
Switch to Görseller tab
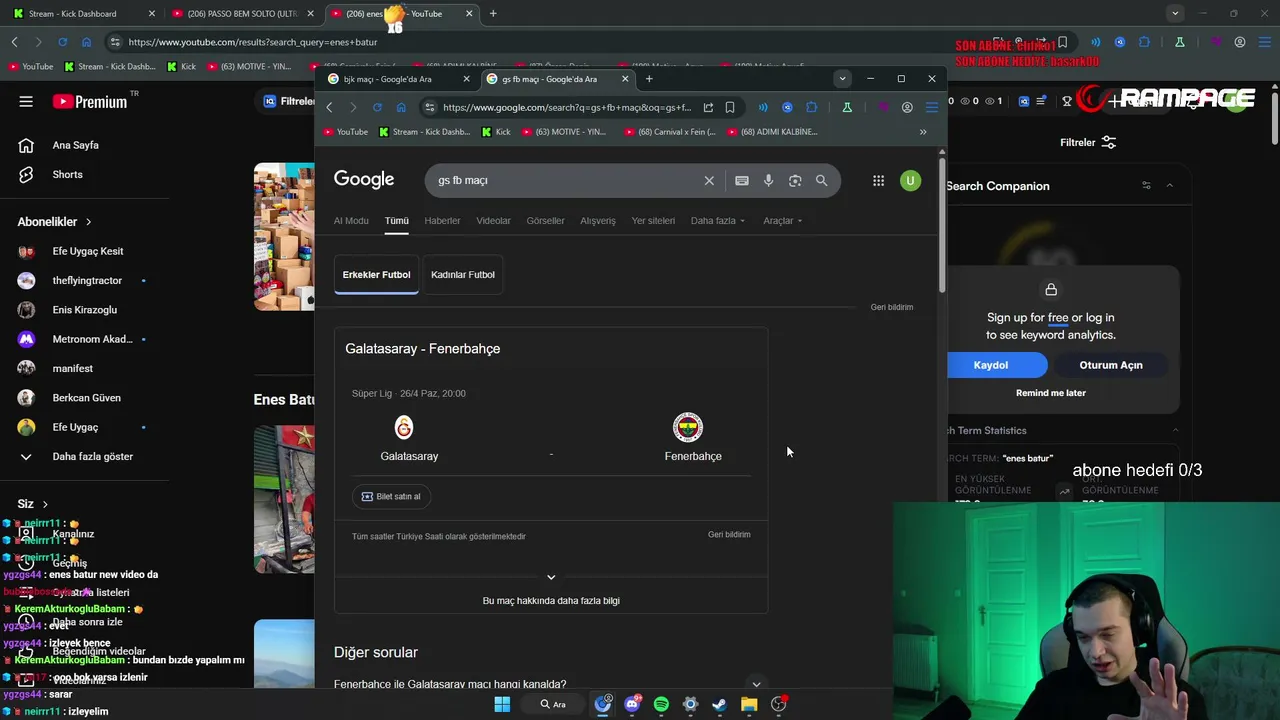click(545, 221)
